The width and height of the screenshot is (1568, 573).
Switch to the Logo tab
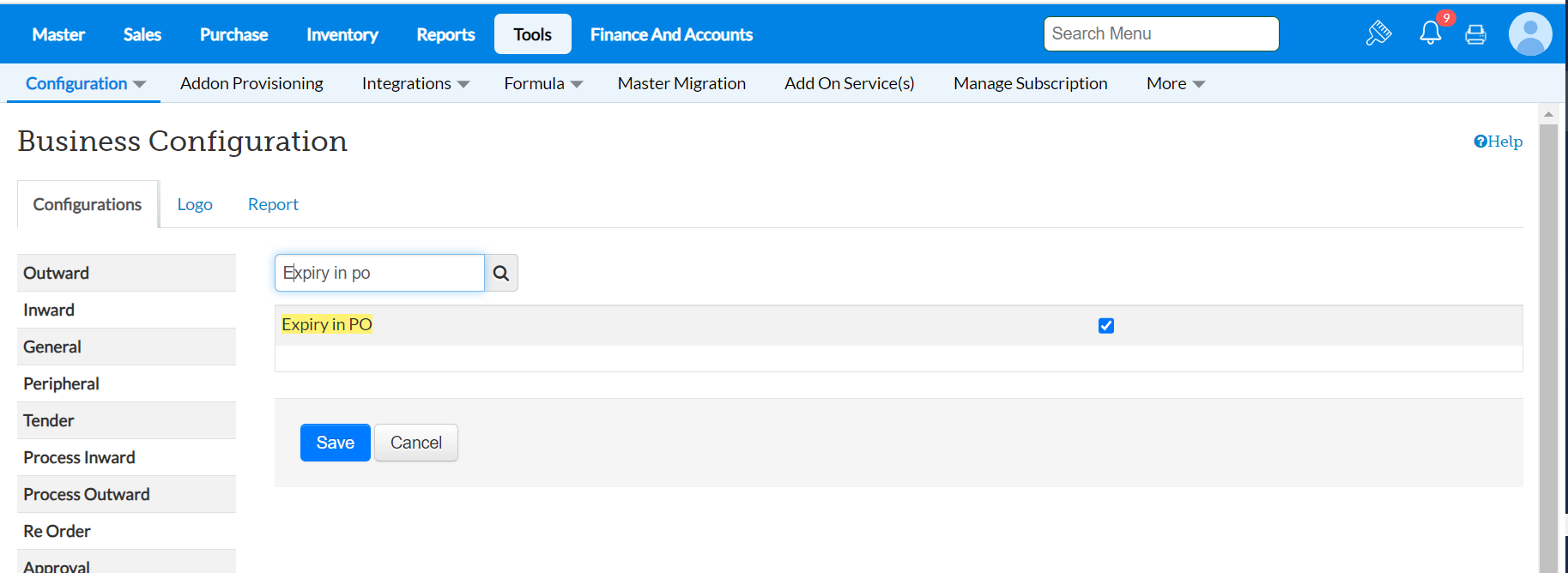pos(195,204)
